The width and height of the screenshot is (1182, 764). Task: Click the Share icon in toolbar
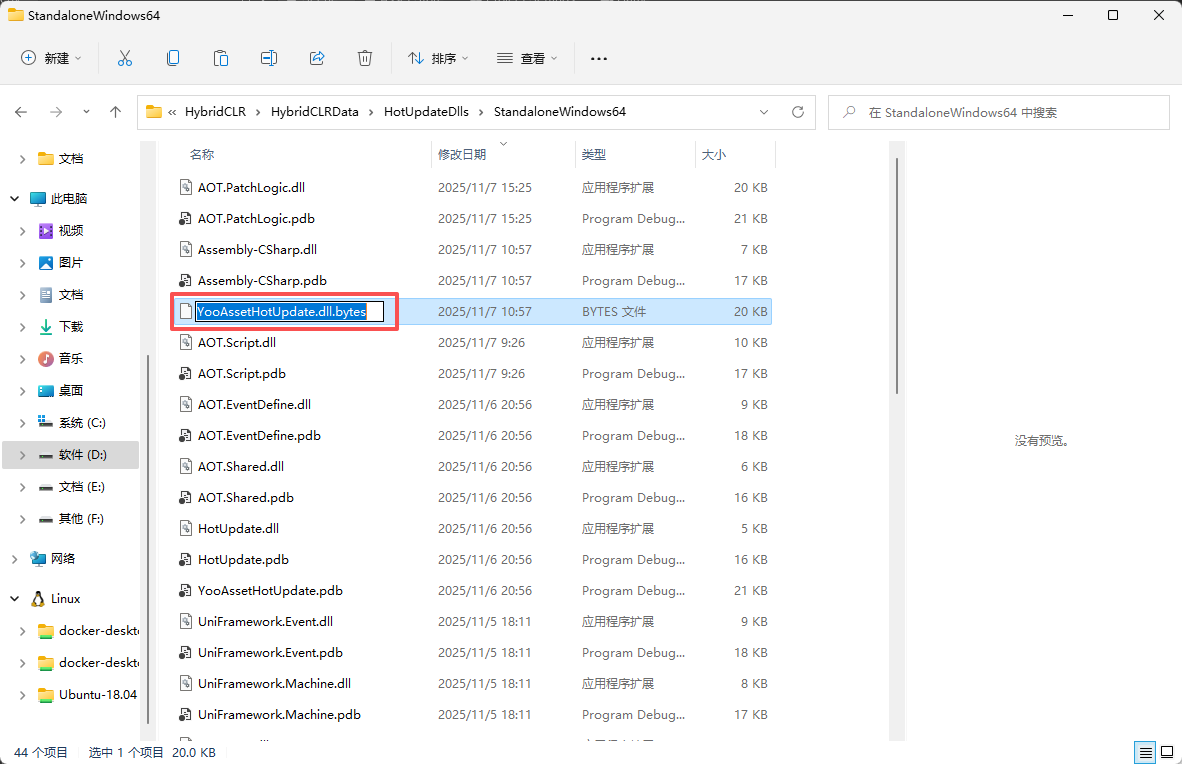[x=317, y=58]
